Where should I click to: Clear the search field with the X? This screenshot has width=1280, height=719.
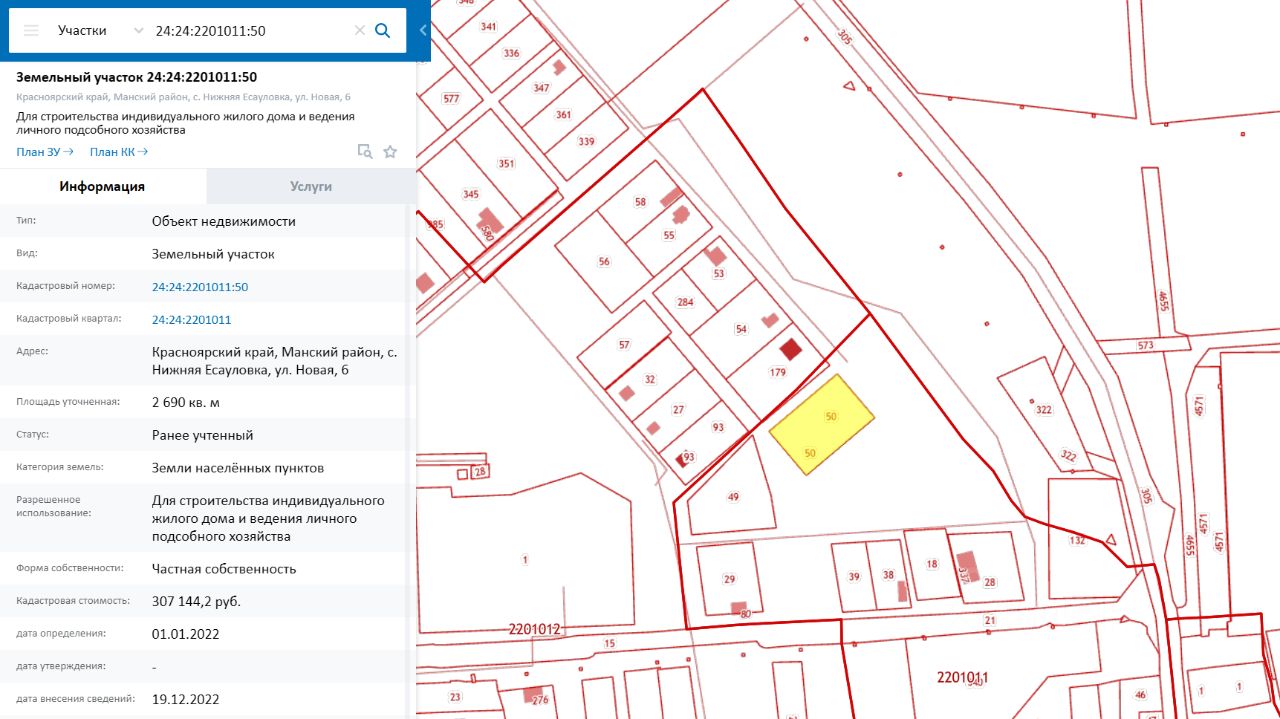pos(360,31)
